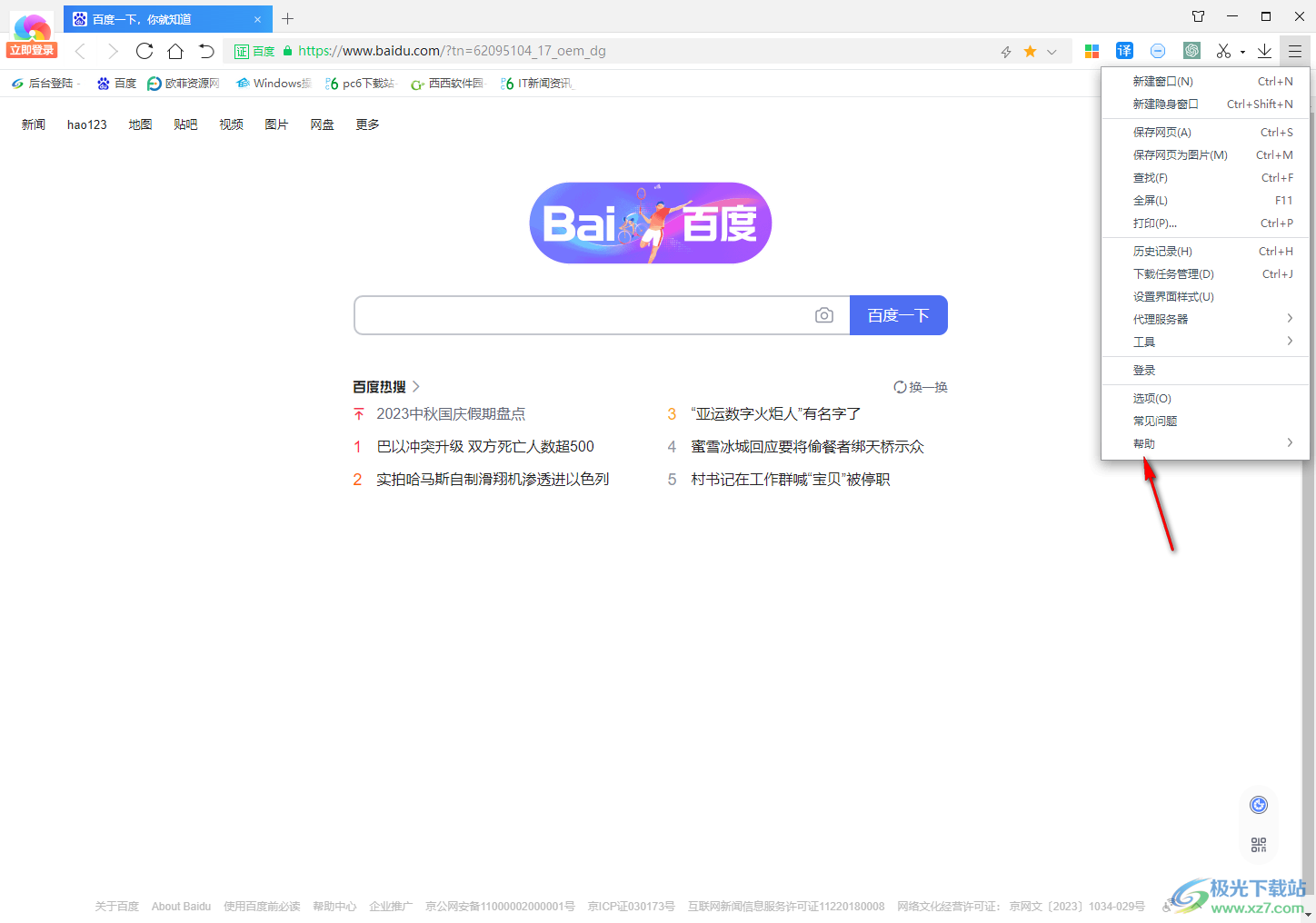Open the IT新闻资讯 bookmark
Viewport: 1316px width, 923px height.
(x=537, y=84)
